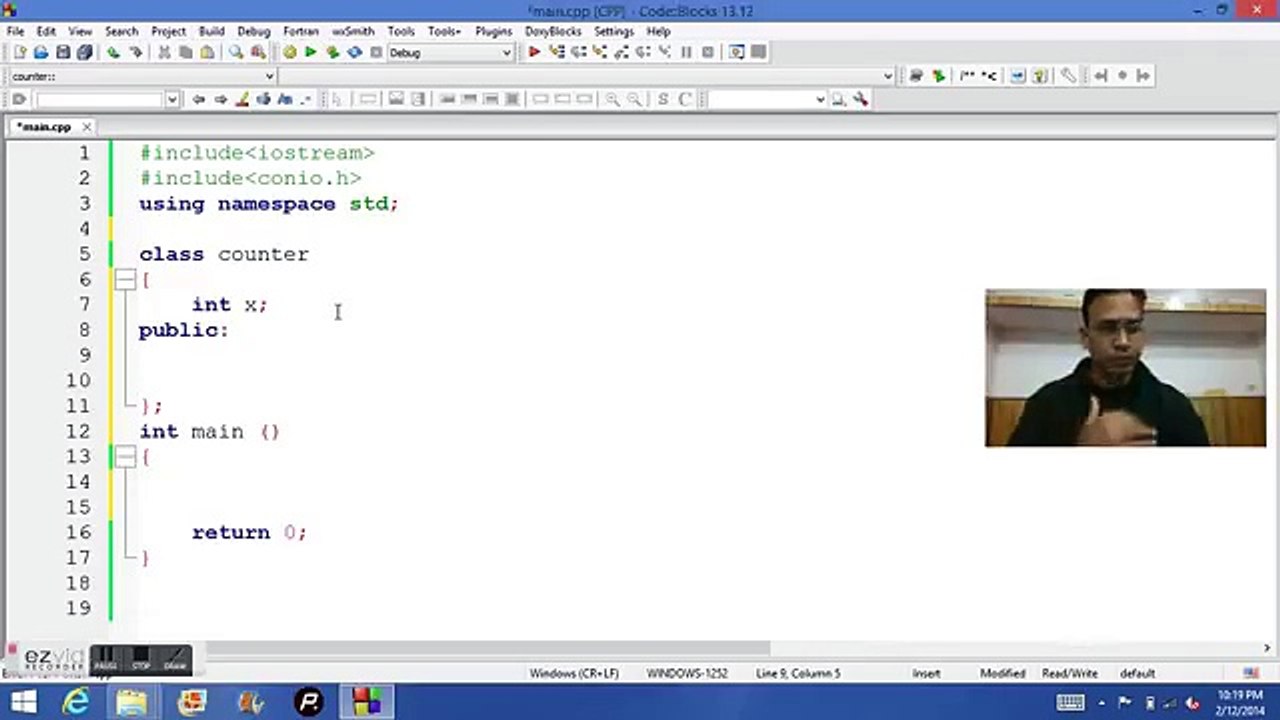Open the File menu
Image resolution: width=1280 pixels, height=720 pixels.
15,31
